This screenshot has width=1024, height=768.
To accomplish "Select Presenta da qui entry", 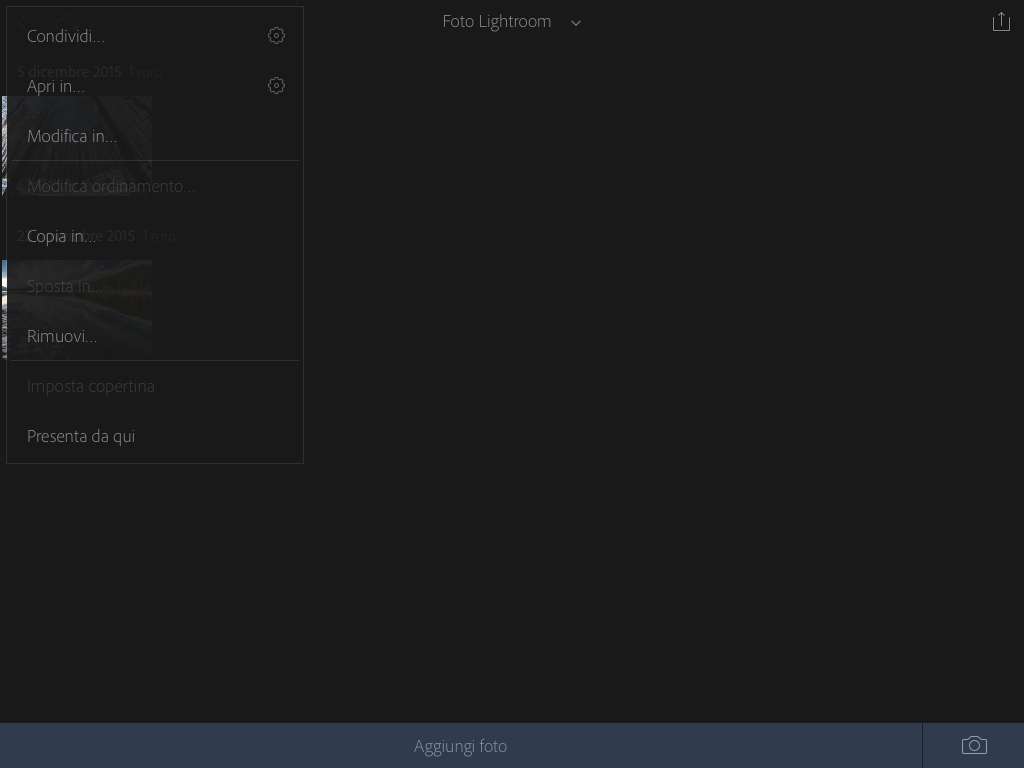I will pyautogui.click(x=155, y=436).
